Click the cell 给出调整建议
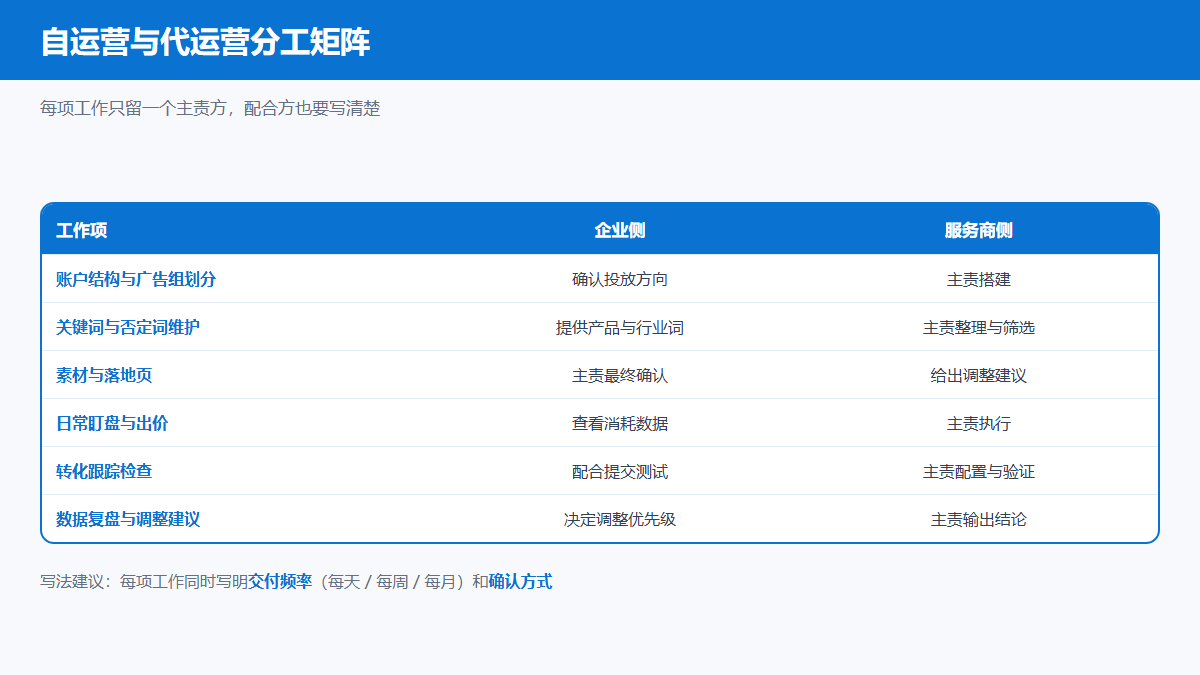Screen dimensions: 1200x675 point(979,375)
